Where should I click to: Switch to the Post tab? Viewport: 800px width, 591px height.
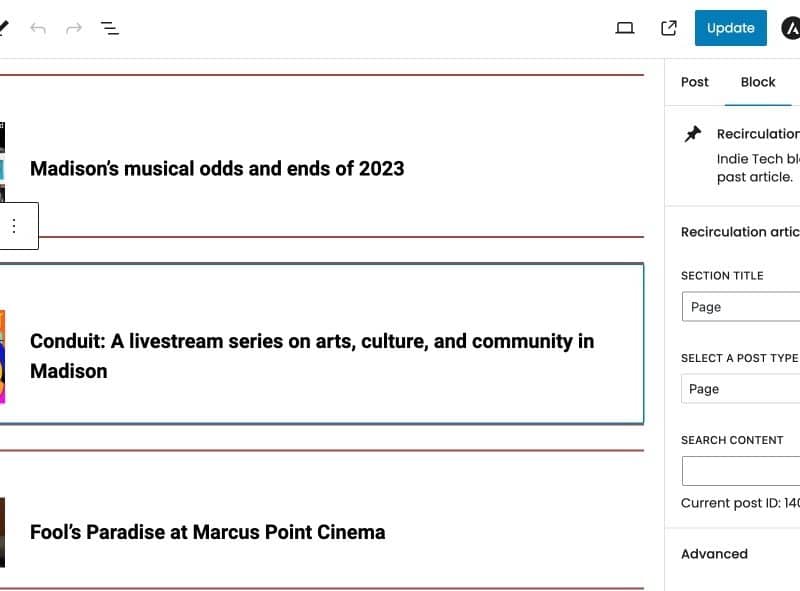694,82
